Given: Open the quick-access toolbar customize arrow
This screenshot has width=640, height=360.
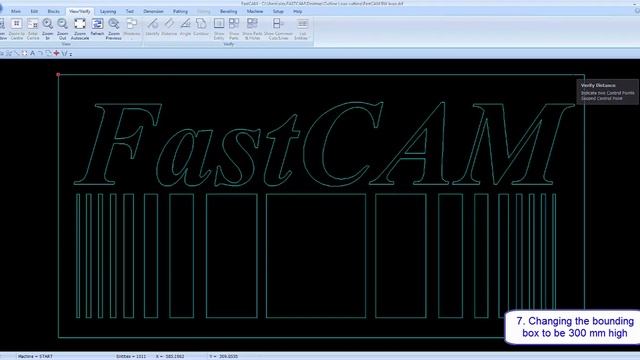Looking at the screenshot, I should click(71, 54).
